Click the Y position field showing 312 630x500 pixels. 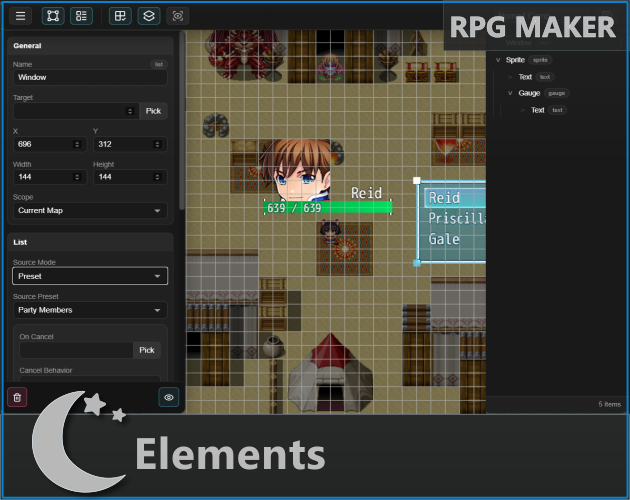130,144
